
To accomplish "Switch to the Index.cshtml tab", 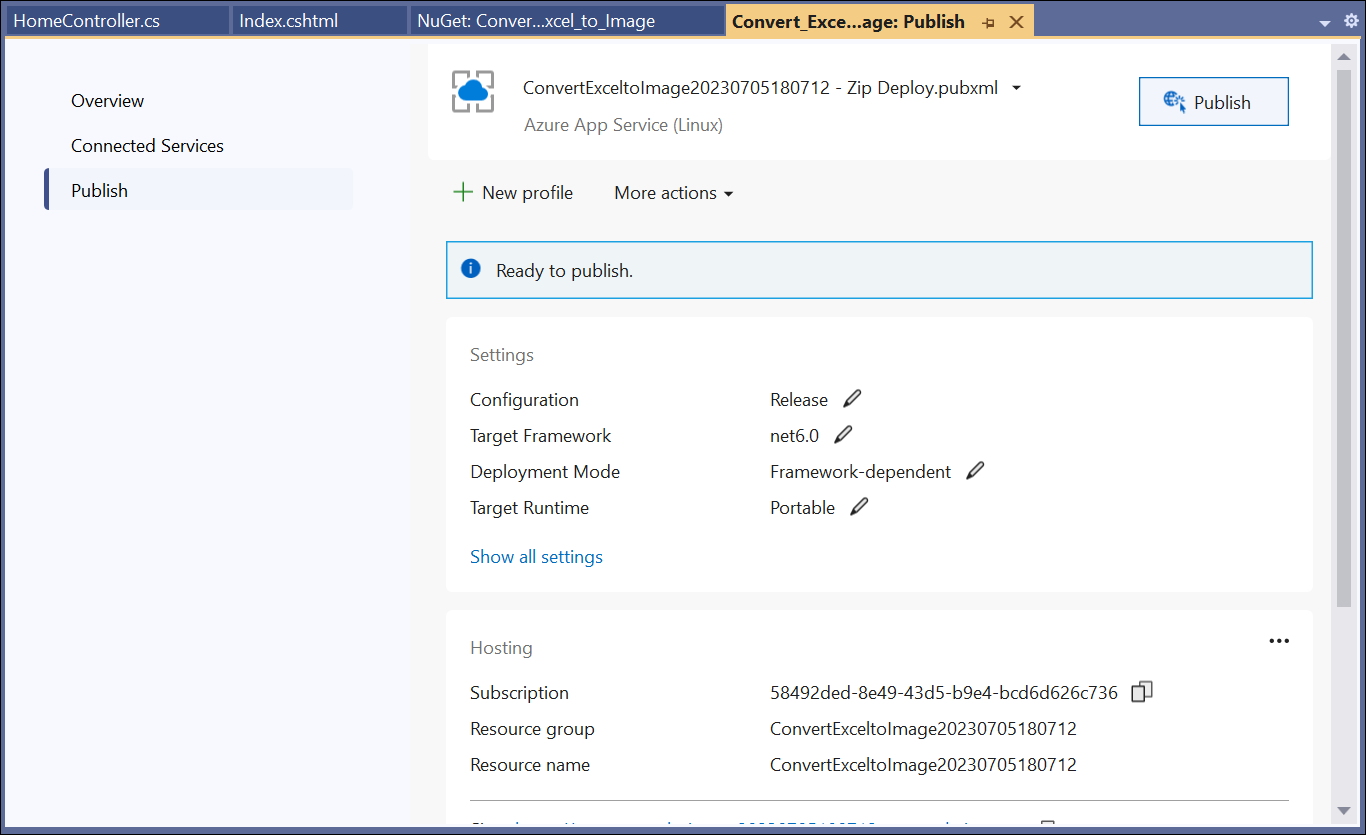I will coord(320,21).
